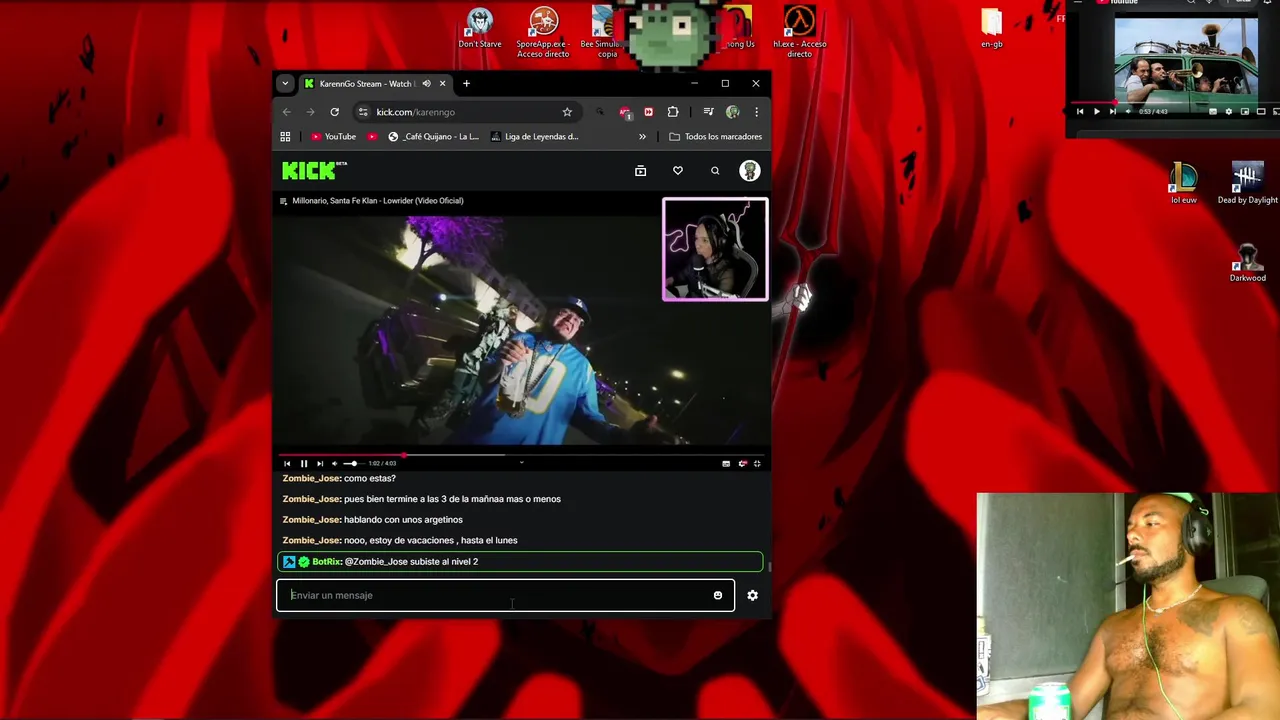Skip to previous video in YouTube window
Screen dimensions: 1280x720
pos(1080,112)
